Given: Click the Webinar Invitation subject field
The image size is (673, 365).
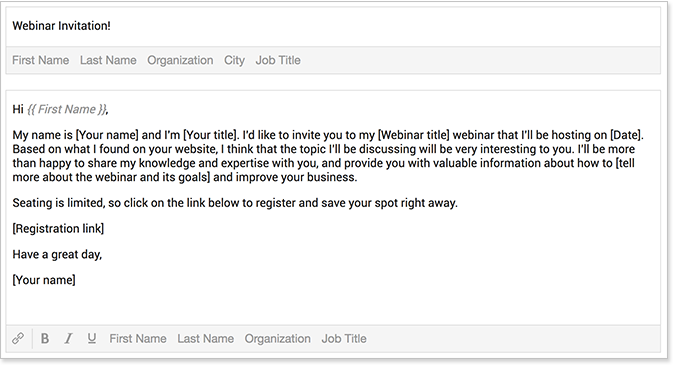Looking at the screenshot, I should [x=333, y=26].
